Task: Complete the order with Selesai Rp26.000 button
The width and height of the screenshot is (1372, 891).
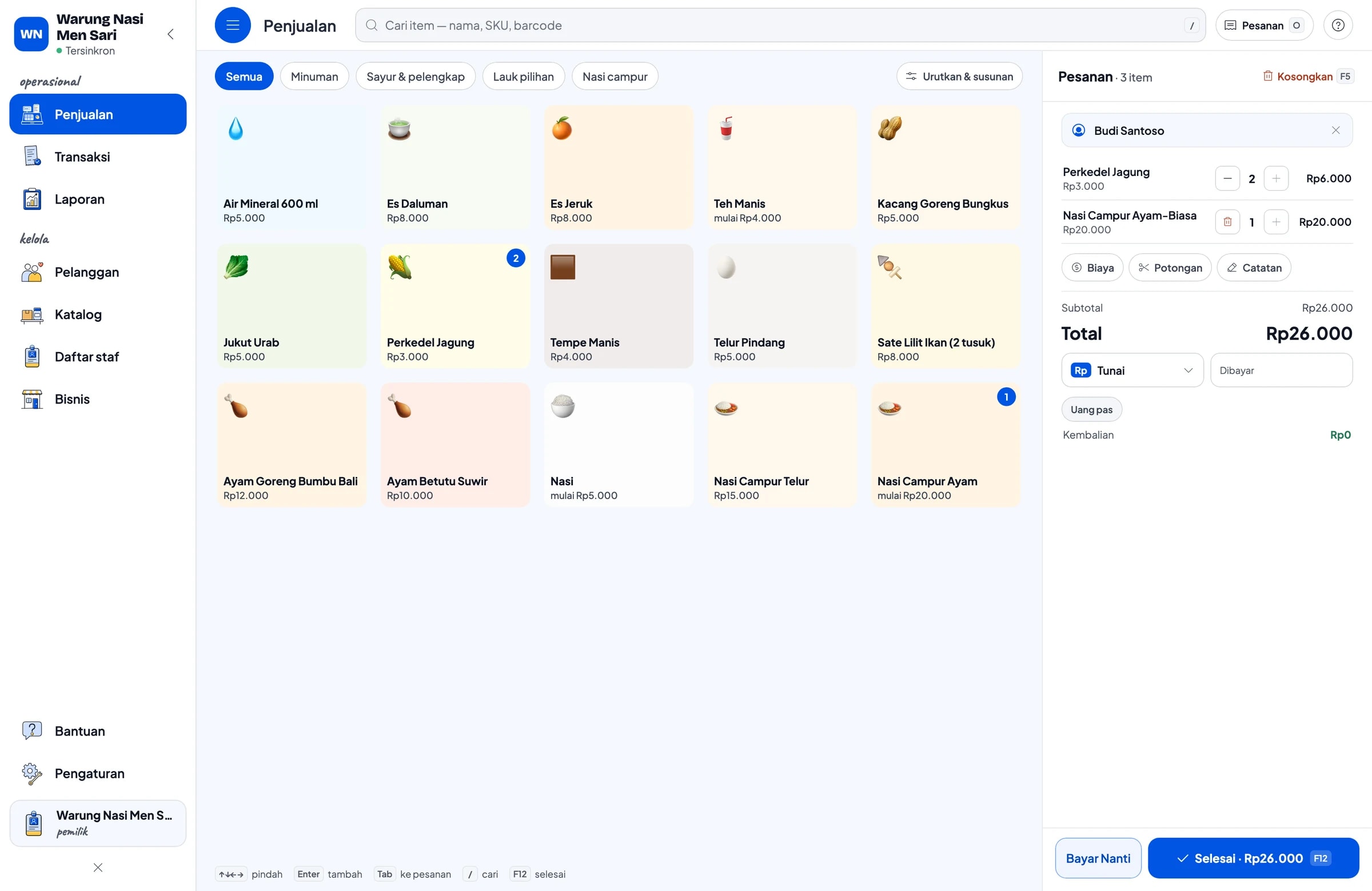Action: click(1253, 858)
